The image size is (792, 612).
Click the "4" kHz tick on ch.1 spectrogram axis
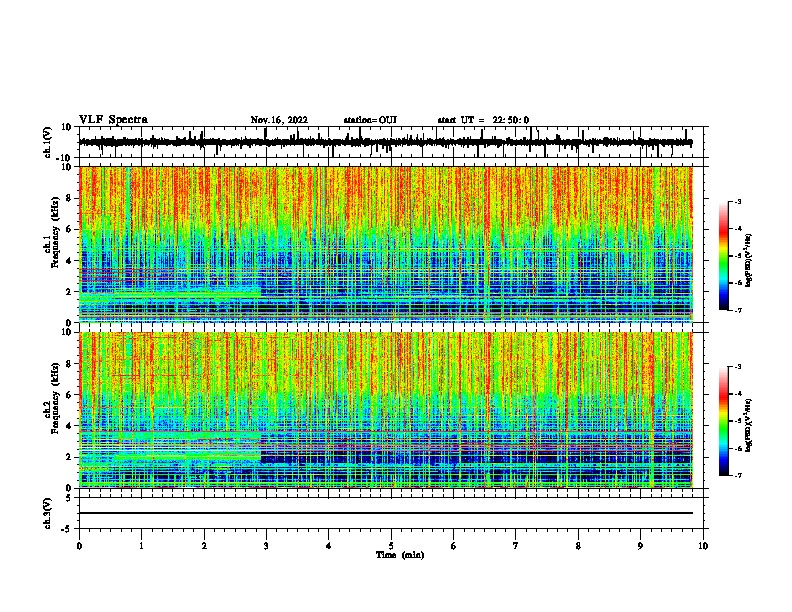(69, 261)
